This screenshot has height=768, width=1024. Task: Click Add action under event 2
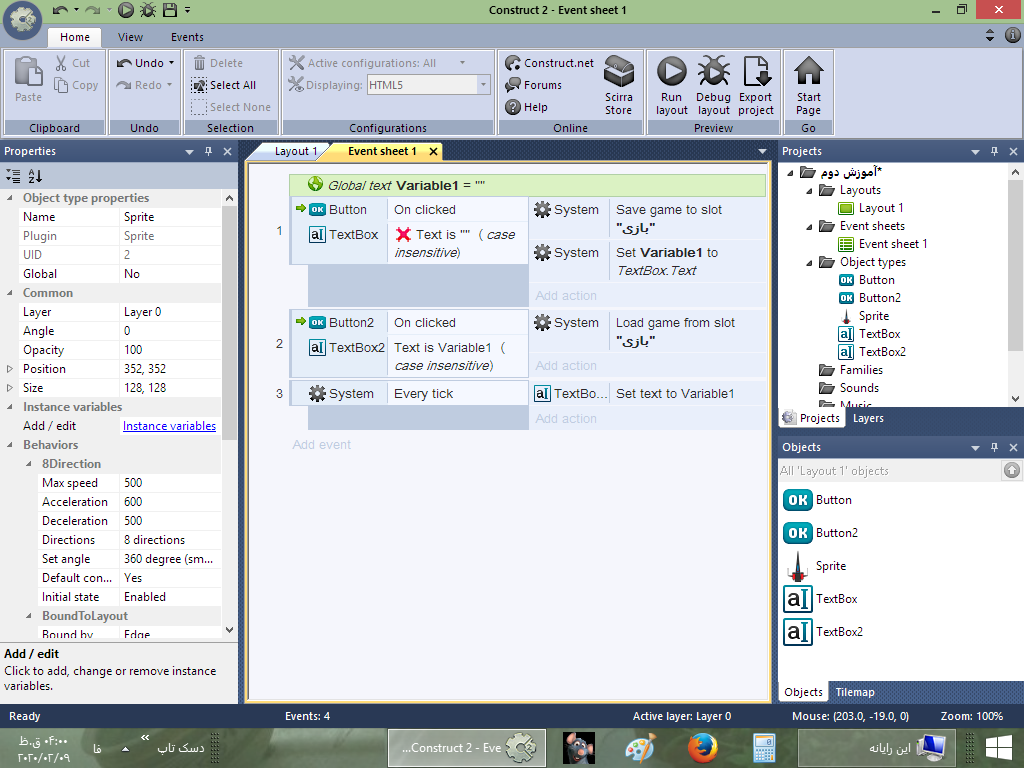(566, 366)
